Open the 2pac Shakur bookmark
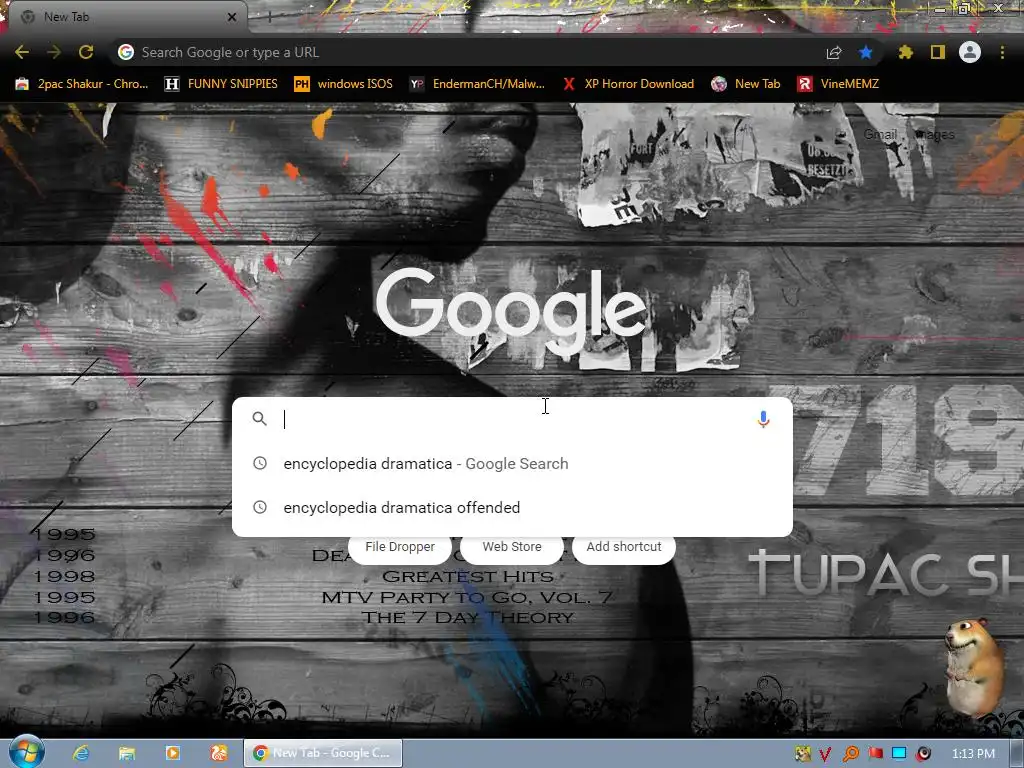Image resolution: width=1024 pixels, height=768 pixels. [82, 84]
